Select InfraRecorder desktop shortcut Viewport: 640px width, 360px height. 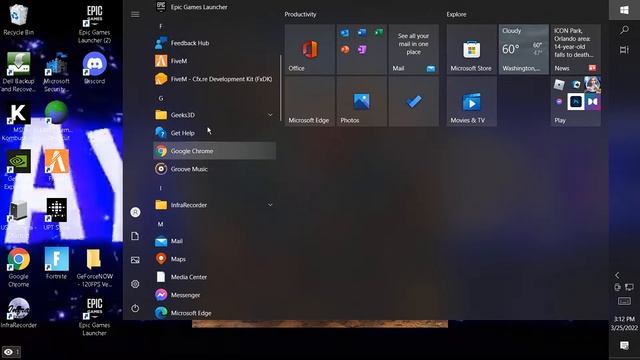pos(18,313)
